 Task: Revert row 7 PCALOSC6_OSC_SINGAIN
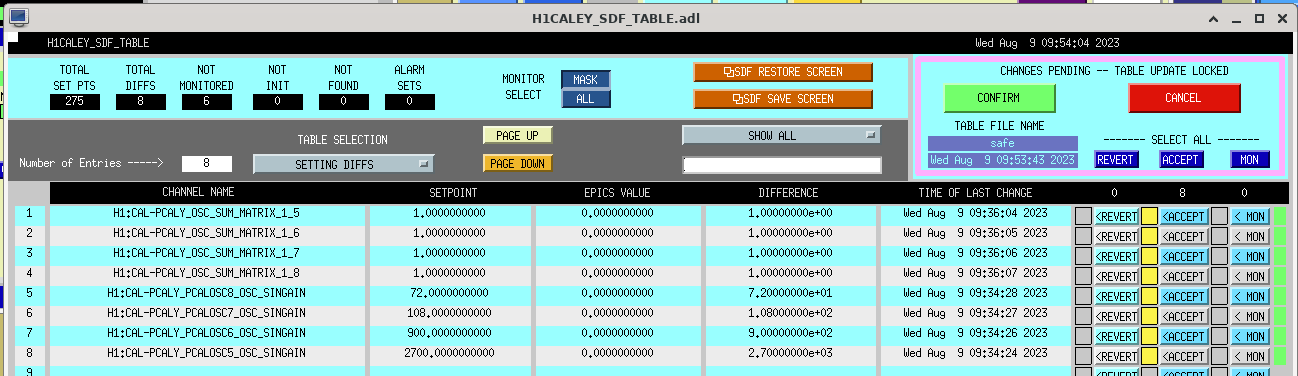coord(1116,336)
